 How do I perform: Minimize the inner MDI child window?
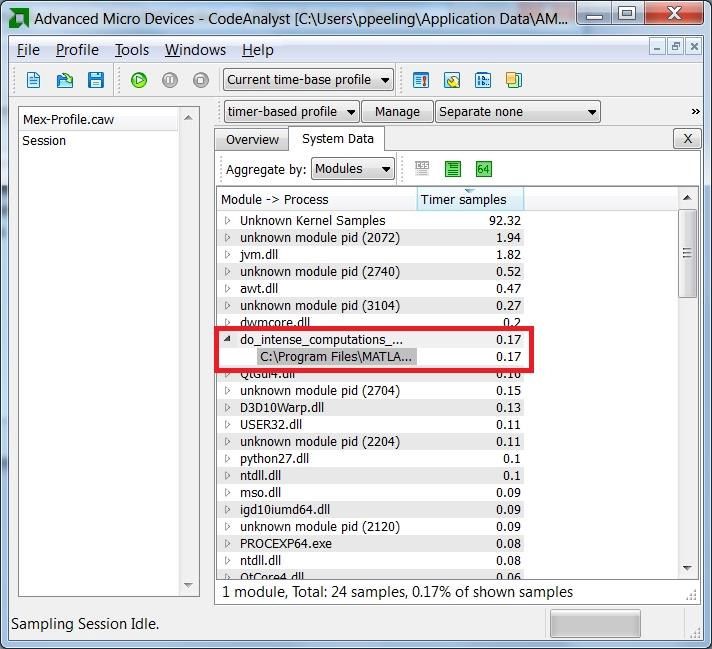(657, 46)
